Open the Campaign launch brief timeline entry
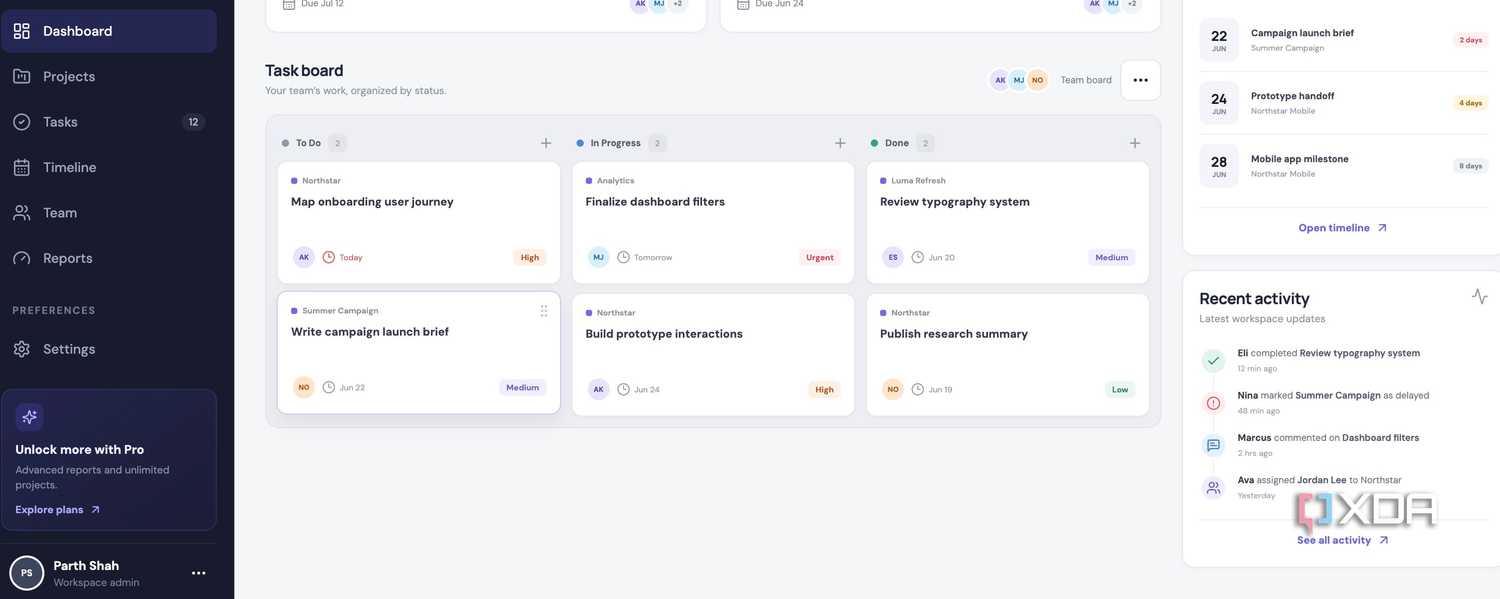Screen dimensions: 1500x599 (1343, 40)
